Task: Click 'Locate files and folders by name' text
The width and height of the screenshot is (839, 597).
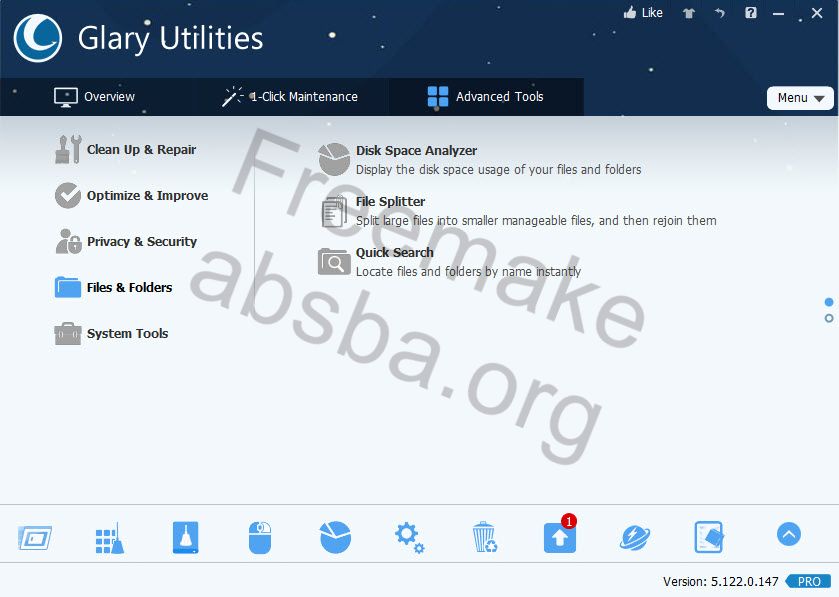Action: [x=468, y=272]
